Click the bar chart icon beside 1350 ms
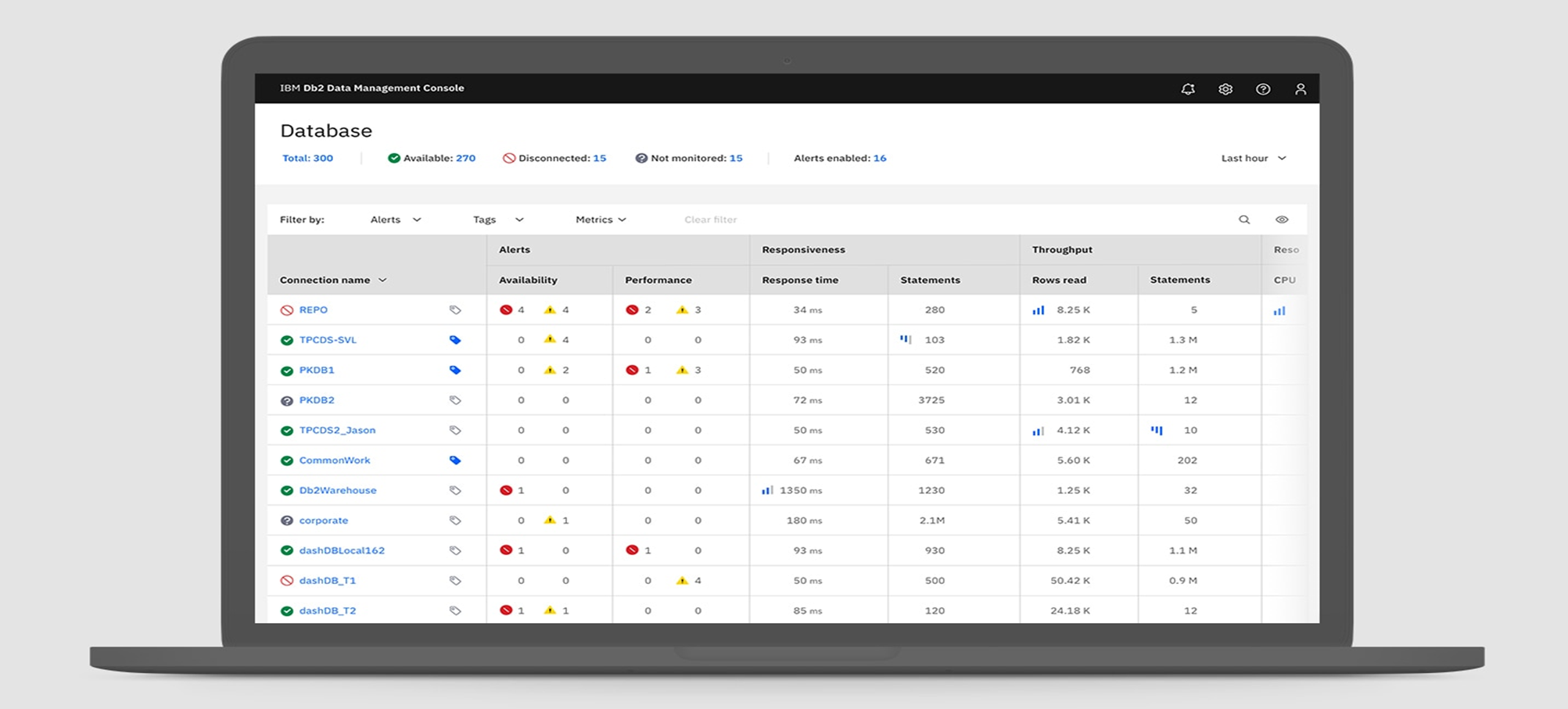Viewport: 1568px width, 709px height. [x=766, y=490]
